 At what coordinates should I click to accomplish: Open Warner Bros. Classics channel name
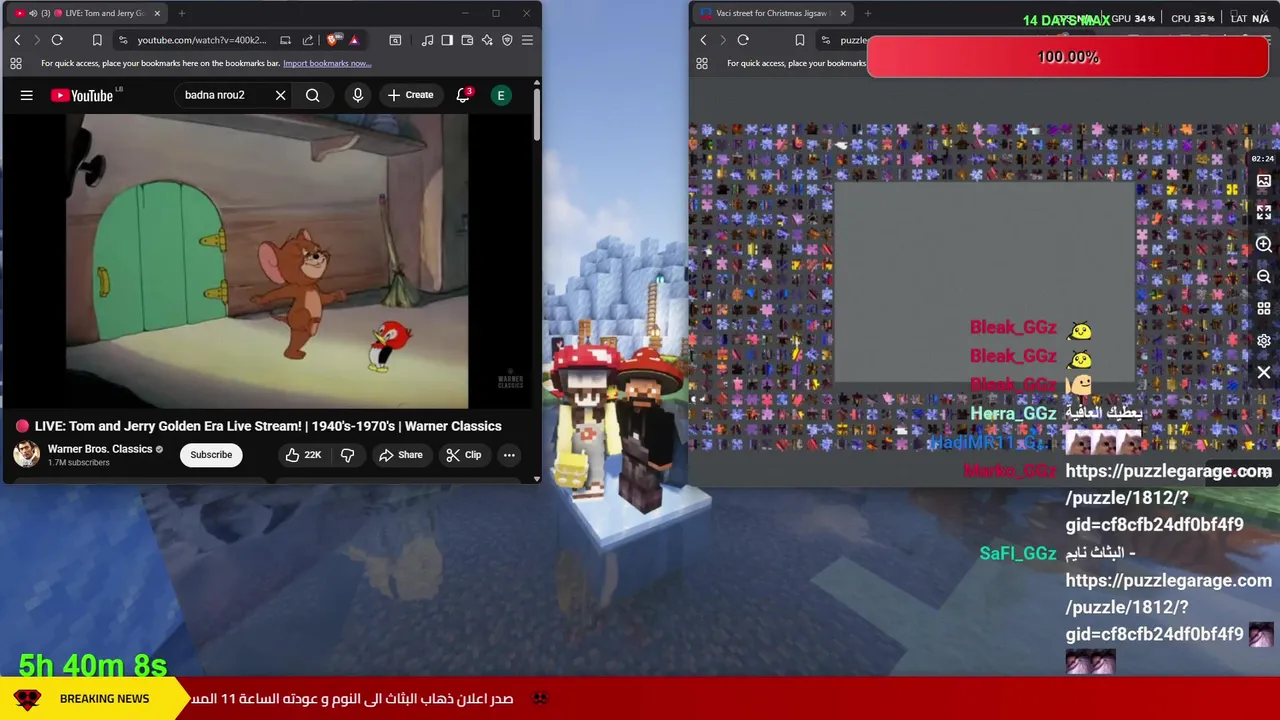point(100,449)
